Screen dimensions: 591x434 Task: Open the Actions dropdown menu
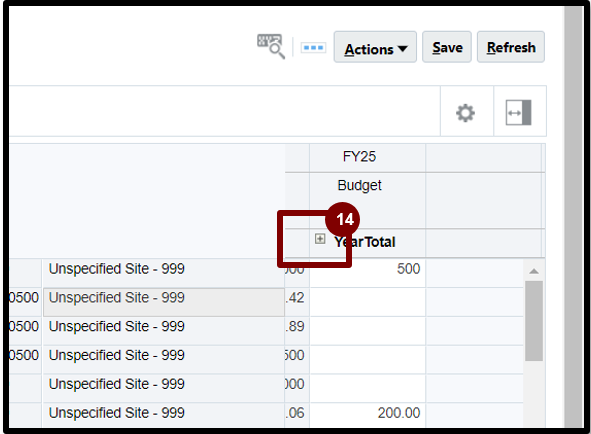375,47
